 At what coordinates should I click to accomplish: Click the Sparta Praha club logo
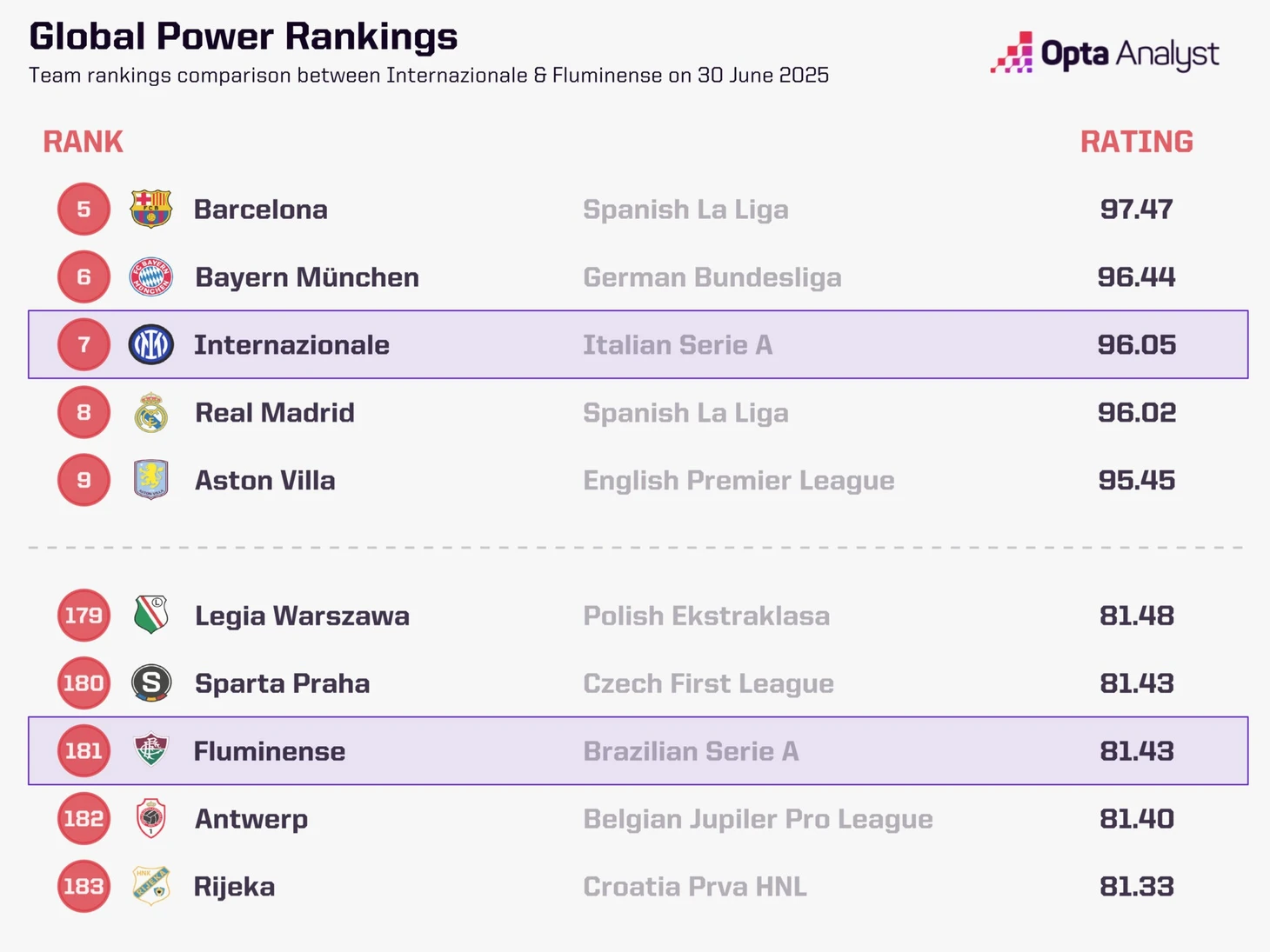pos(150,683)
